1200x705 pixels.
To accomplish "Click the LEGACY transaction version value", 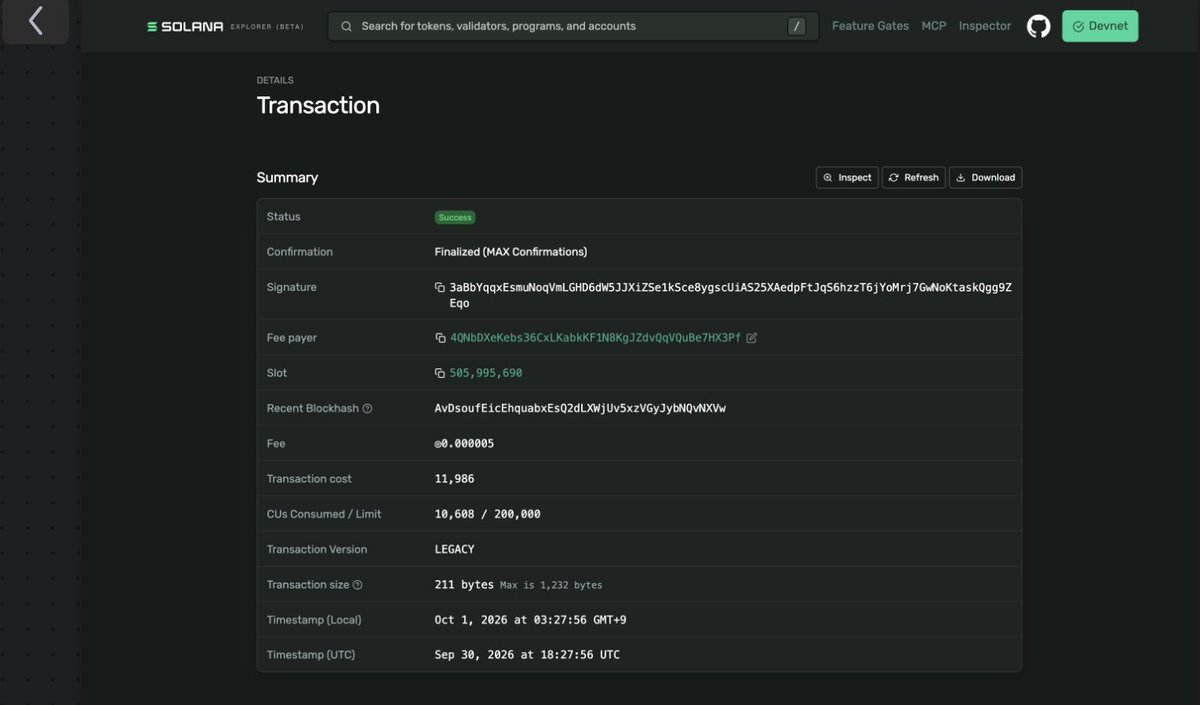I will click(x=454, y=550).
